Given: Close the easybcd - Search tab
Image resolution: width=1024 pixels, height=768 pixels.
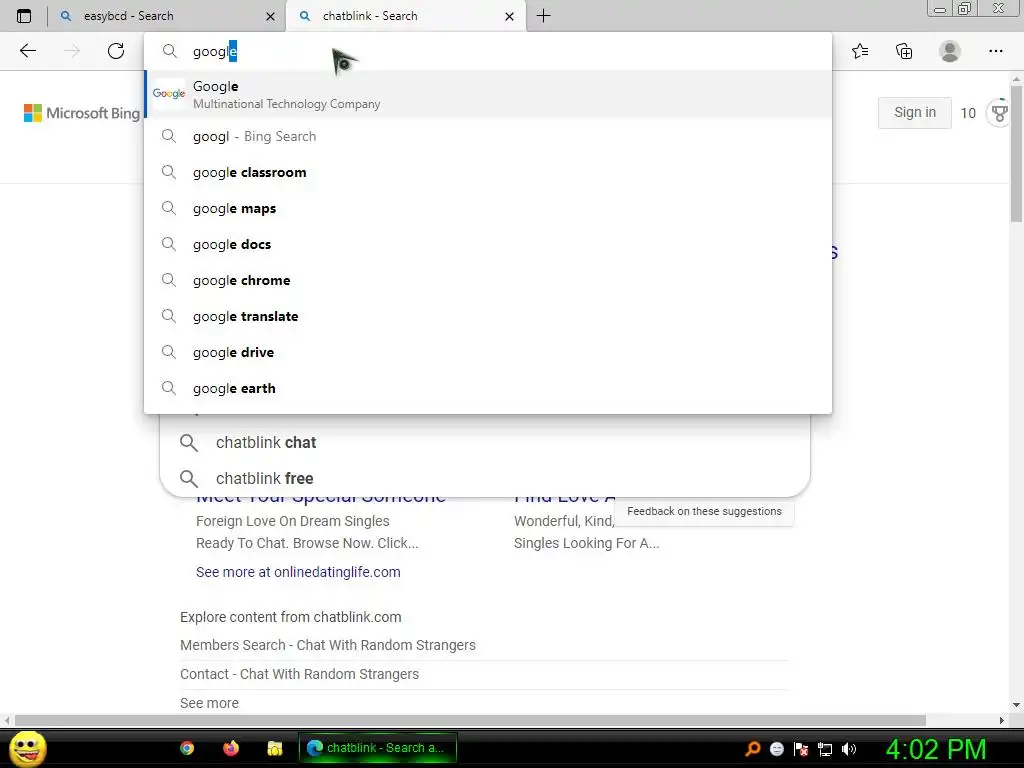Looking at the screenshot, I should [270, 16].
